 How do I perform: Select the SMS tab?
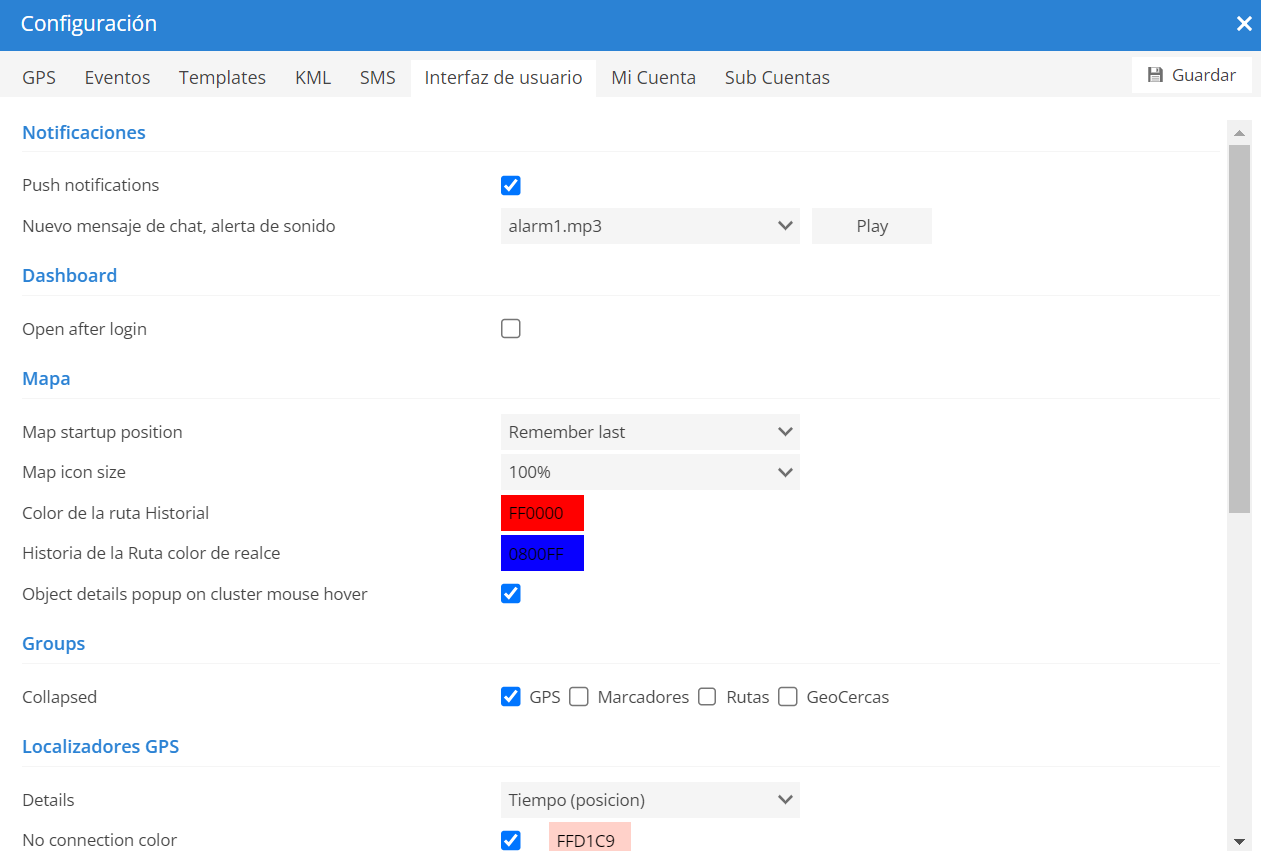378,77
